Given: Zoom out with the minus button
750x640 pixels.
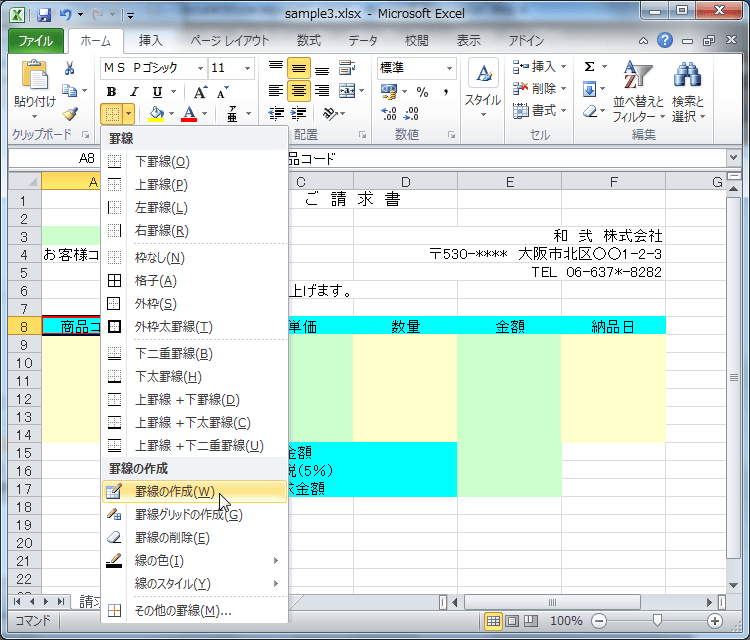Looking at the screenshot, I should click(x=598, y=621).
